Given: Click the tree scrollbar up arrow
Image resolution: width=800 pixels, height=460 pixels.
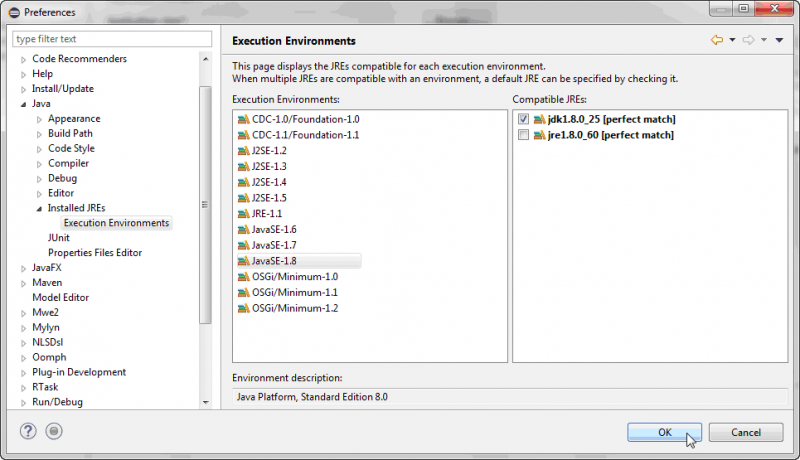Looking at the screenshot, I should [x=206, y=59].
